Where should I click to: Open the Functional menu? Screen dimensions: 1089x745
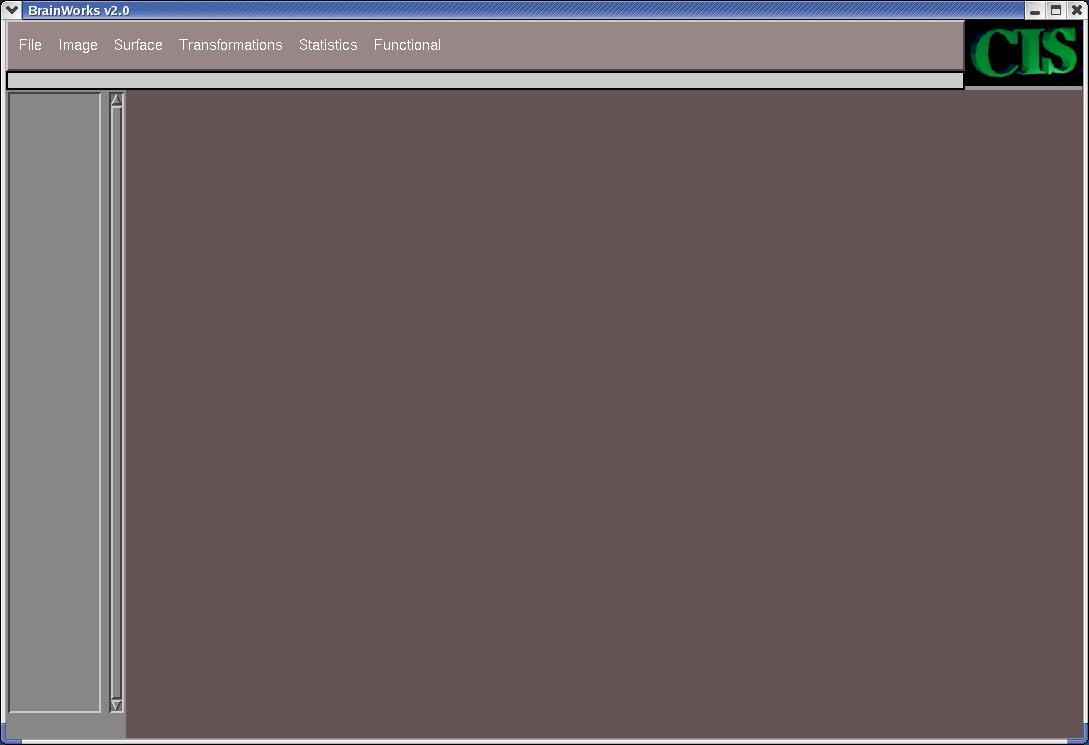(407, 44)
